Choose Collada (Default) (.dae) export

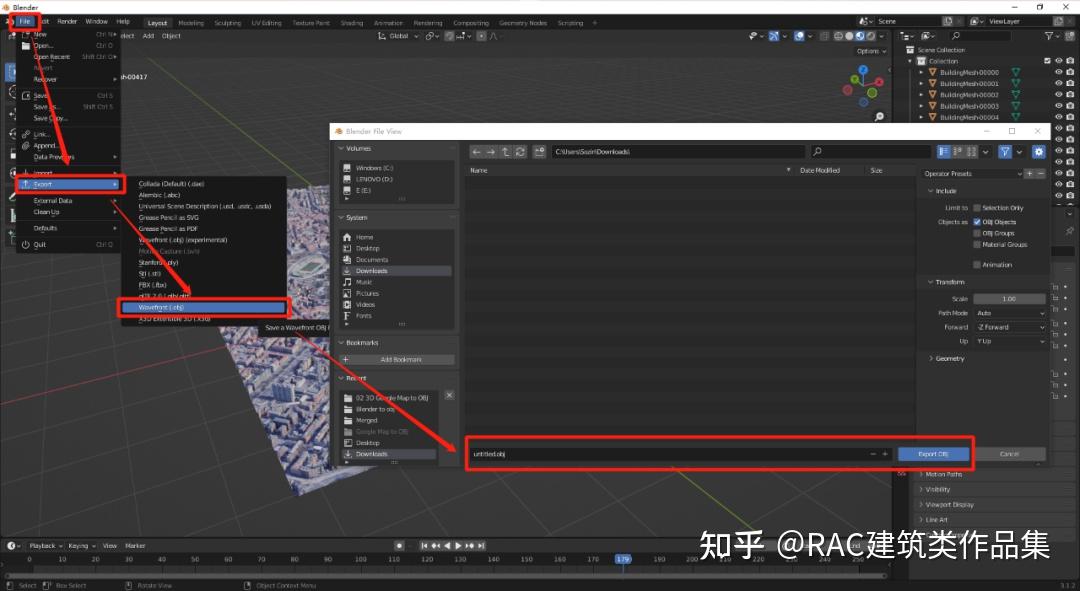pos(172,184)
